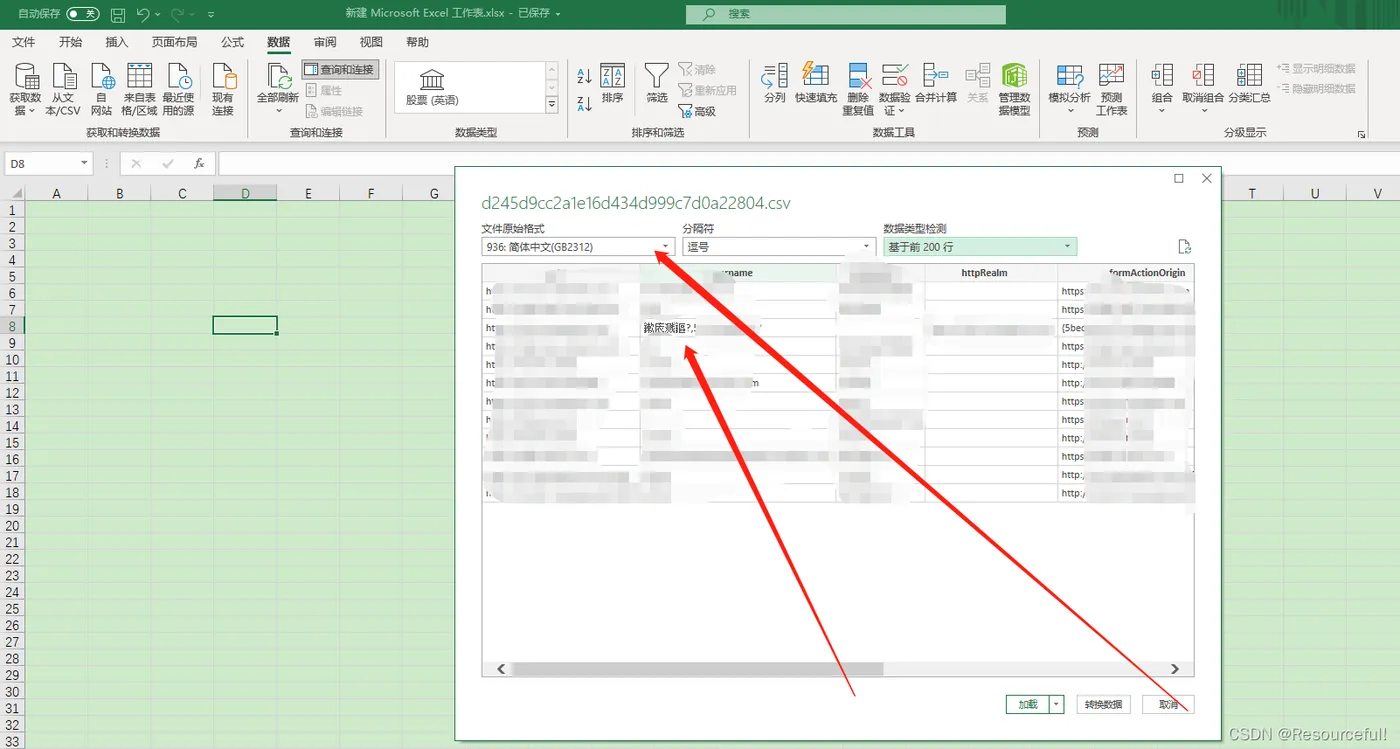Click the 加载 load button
Screen dimensions: 1400x749
[1027, 704]
